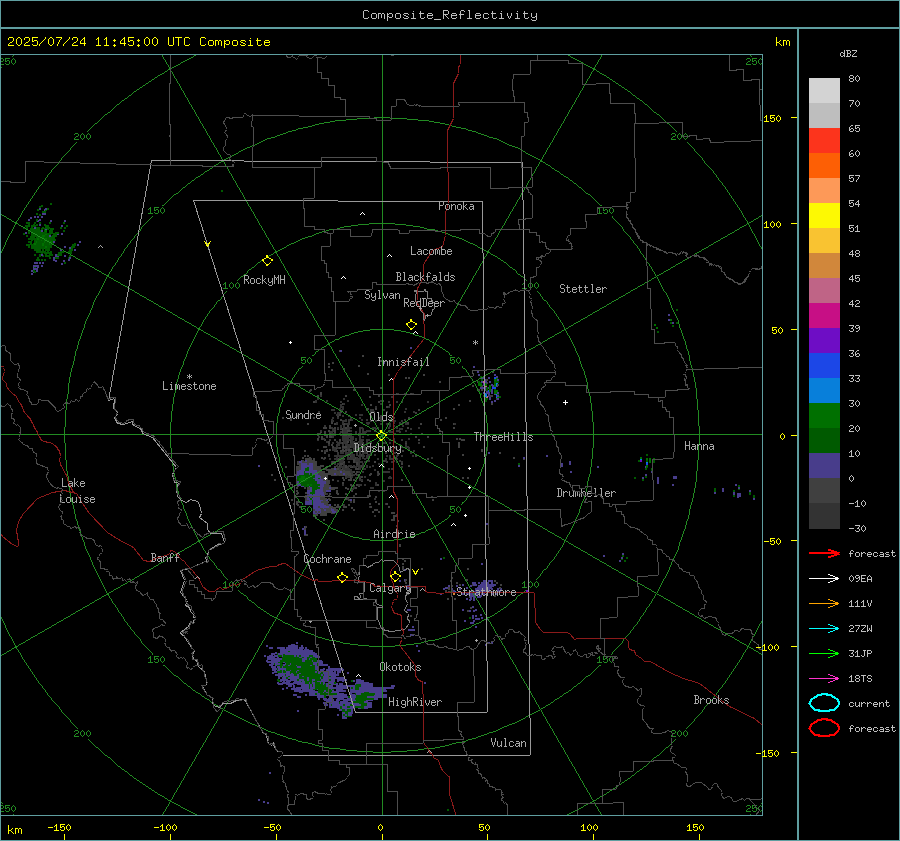Click the dBZ legend heading
The width and height of the screenshot is (900, 841).
coord(848,53)
